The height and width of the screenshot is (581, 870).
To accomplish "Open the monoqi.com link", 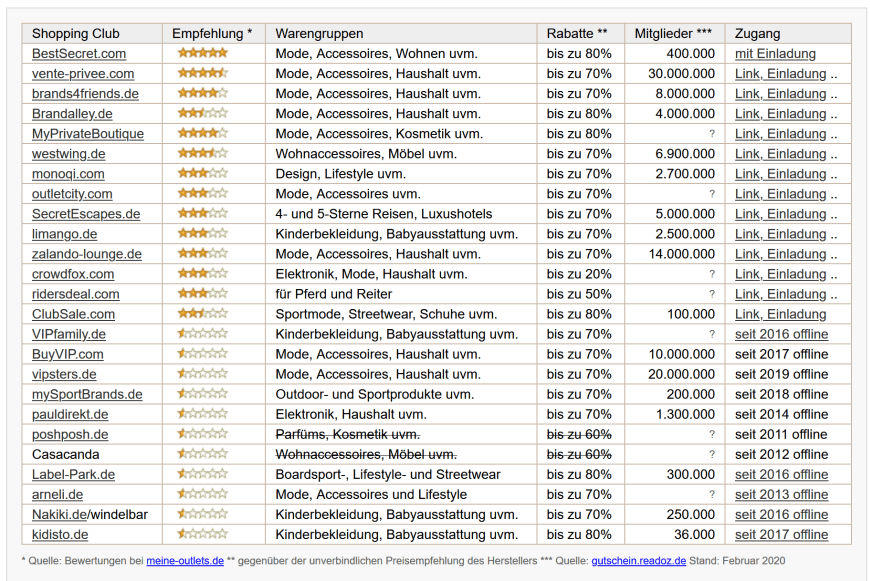I will 68,174.
